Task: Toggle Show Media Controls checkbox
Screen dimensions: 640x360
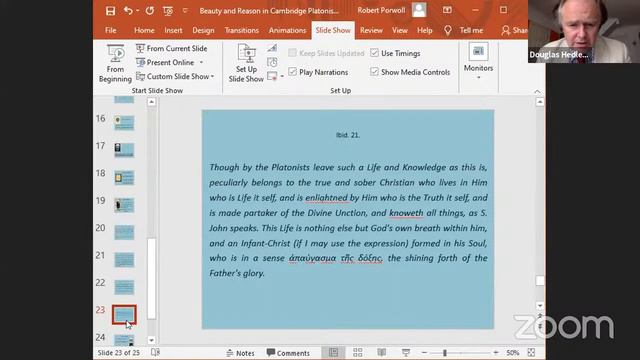Action: (374, 71)
